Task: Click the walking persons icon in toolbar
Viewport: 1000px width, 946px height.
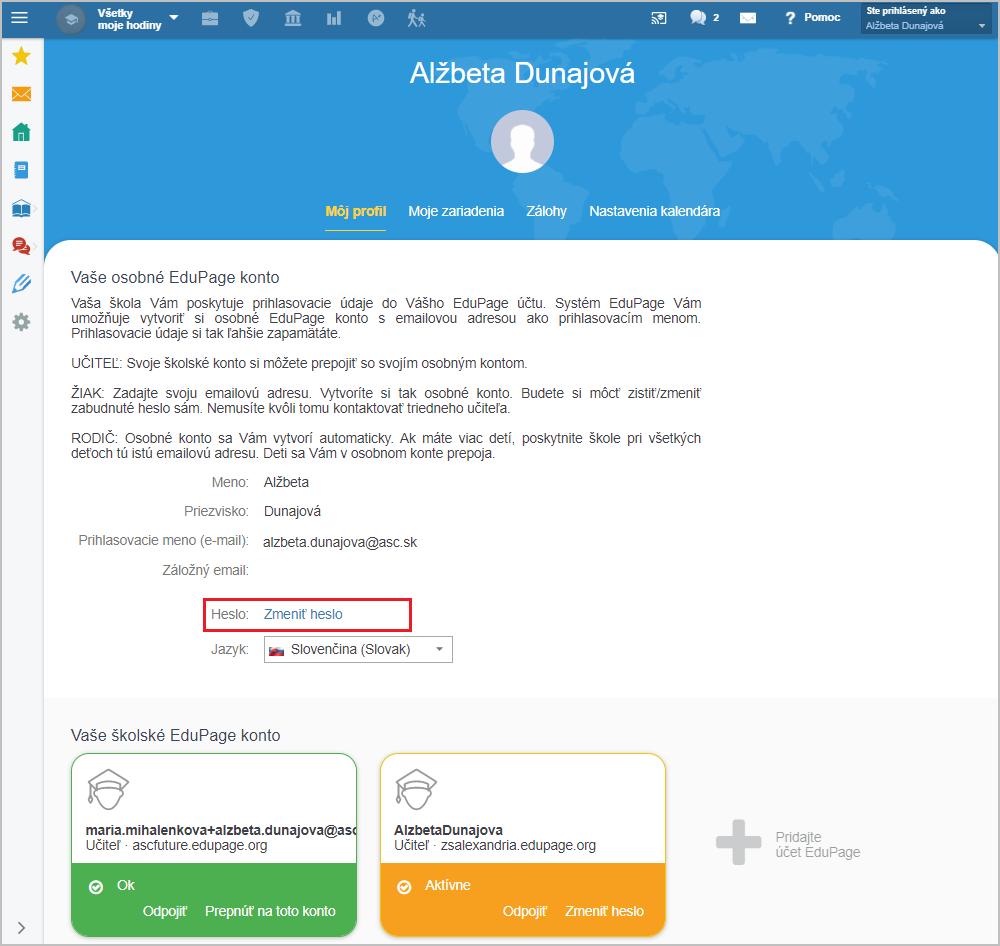Action: (x=416, y=18)
